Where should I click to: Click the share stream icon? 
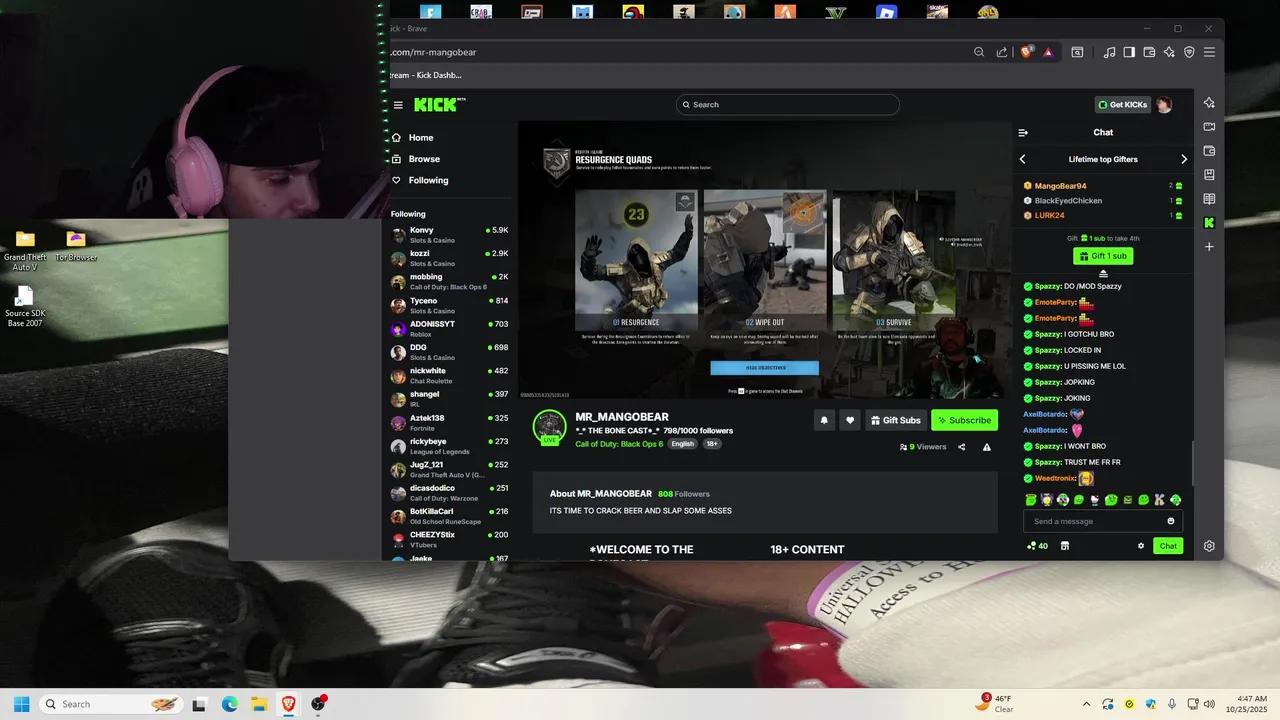coord(961,447)
